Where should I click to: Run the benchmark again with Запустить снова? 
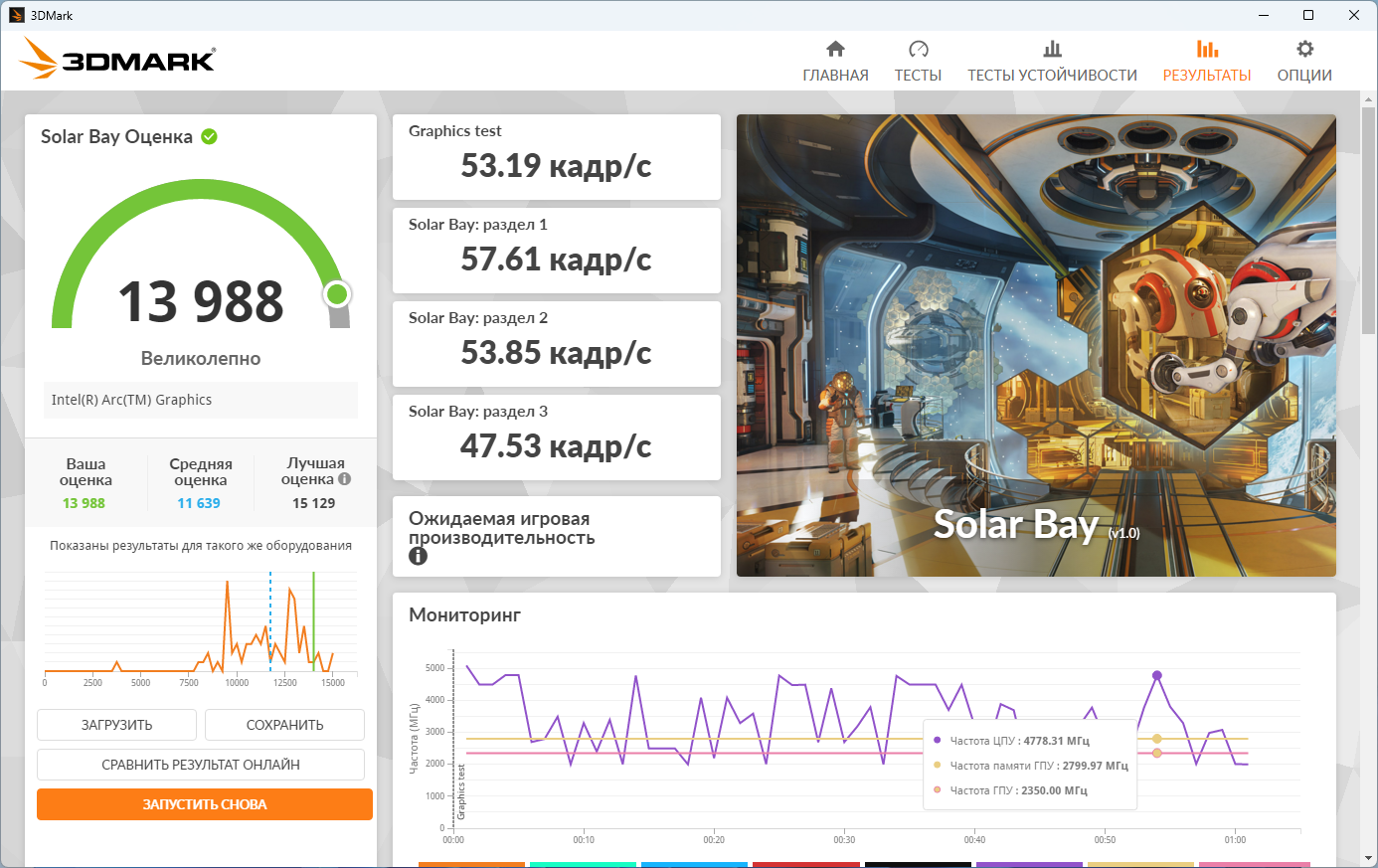point(205,804)
